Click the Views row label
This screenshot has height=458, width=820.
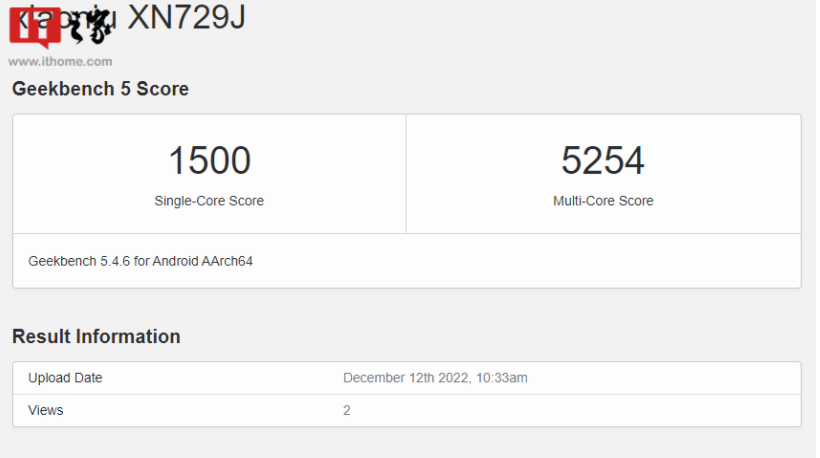tap(45, 410)
